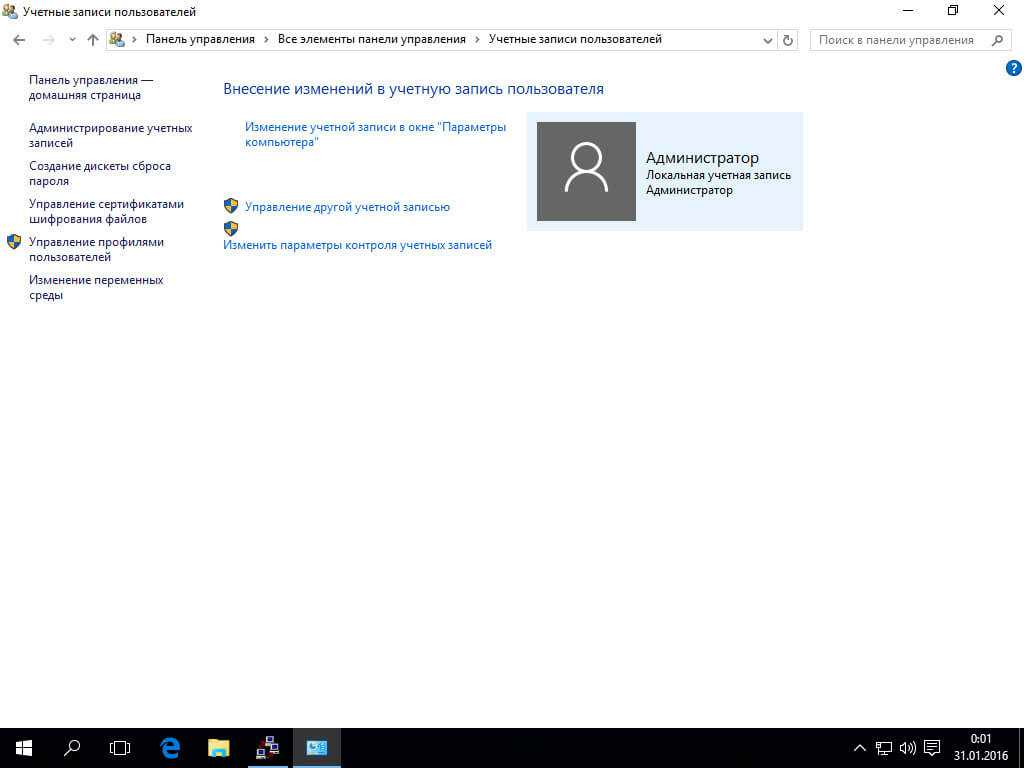Open 'Изменить параметры контроля учетных записей' link
The image size is (1024, 768).
[x=357, y=245]
